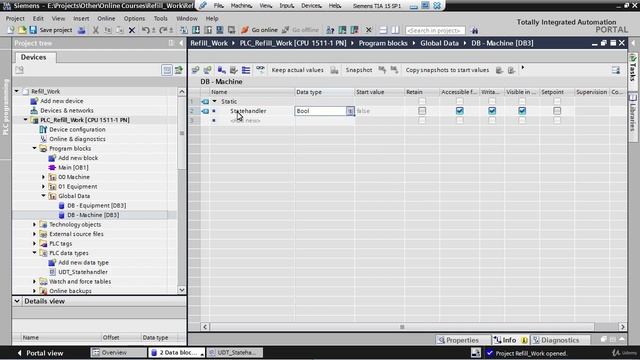Uncheck Writable checkbox for Statehandler
The image size is (640, 360).
click(x=492, y=111)
